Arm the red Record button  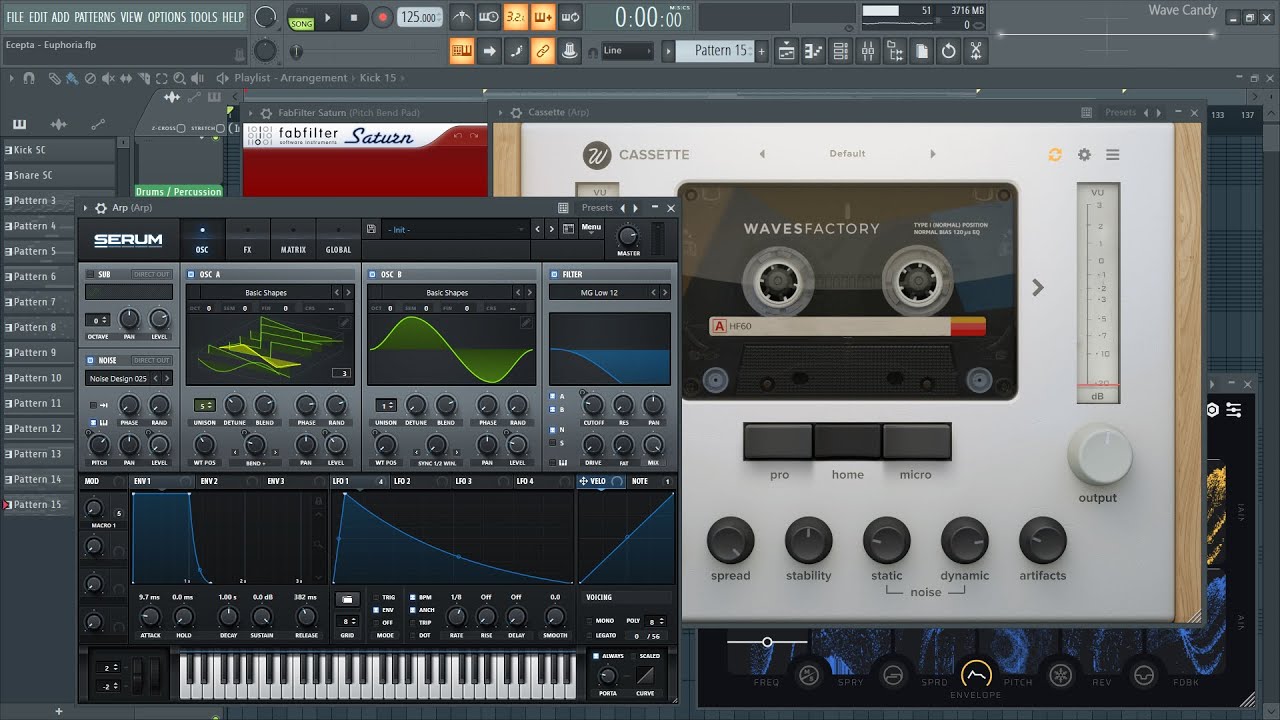[382, 17]
